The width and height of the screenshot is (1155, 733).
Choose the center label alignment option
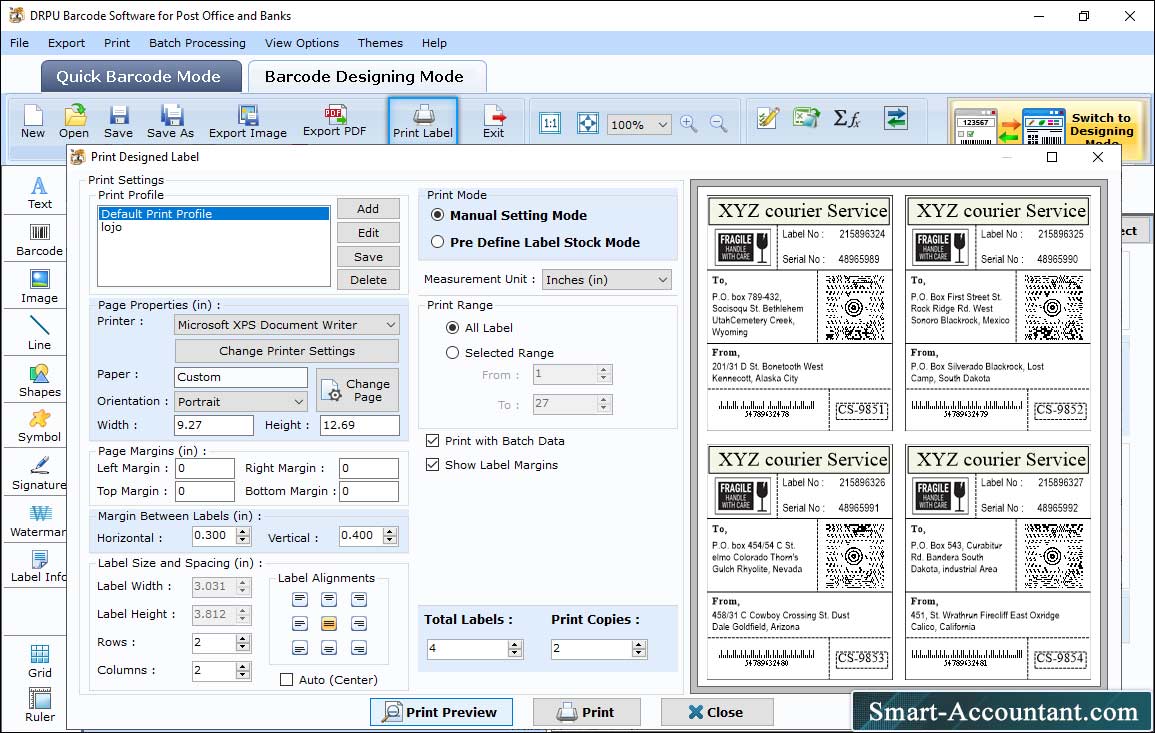329,624
